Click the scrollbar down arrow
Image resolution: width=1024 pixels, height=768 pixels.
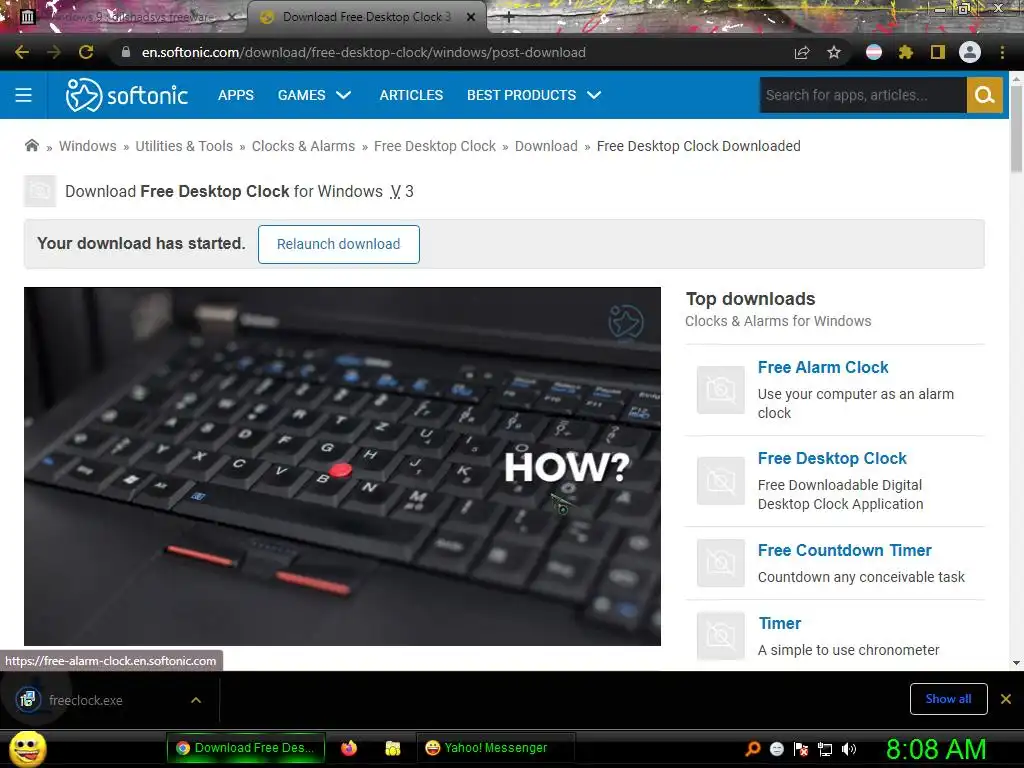pyautogui.click(x=1016, y=663)
